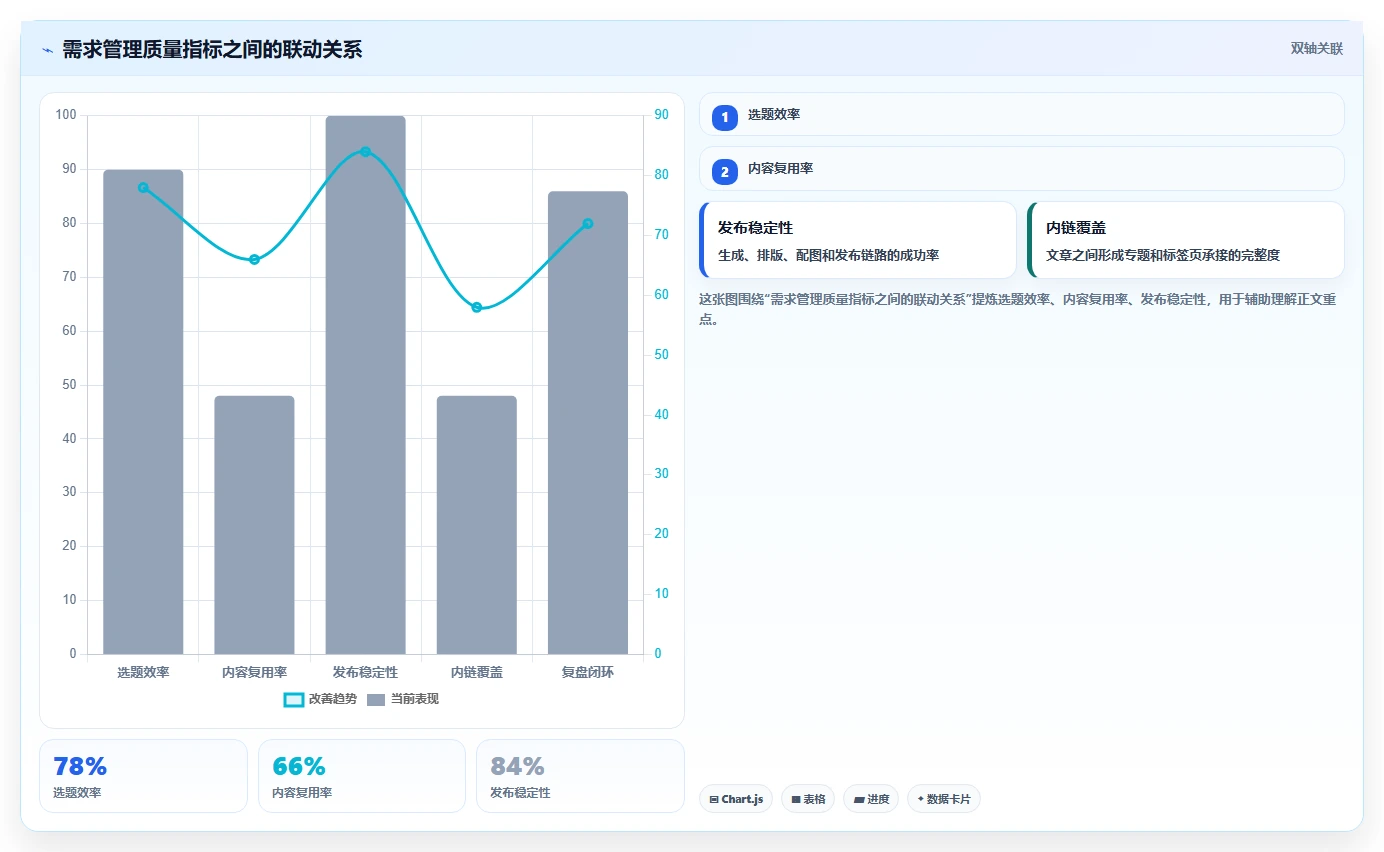1384x852 pixels.
Task: Click the x-axis label 选题效率
Action: (x=143, y=673)
